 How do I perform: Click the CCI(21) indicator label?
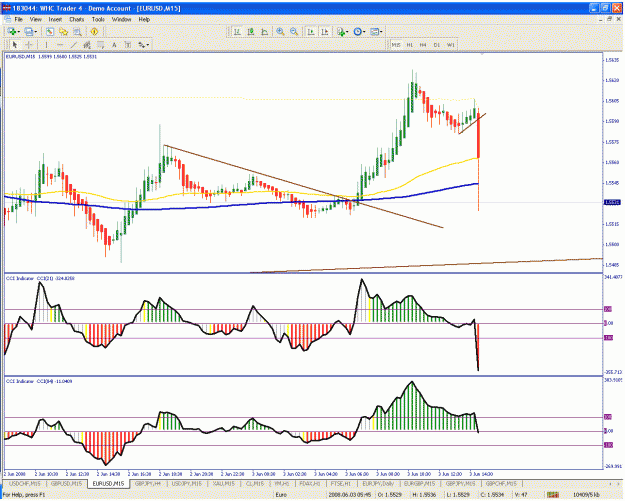(x=40, y=278)
